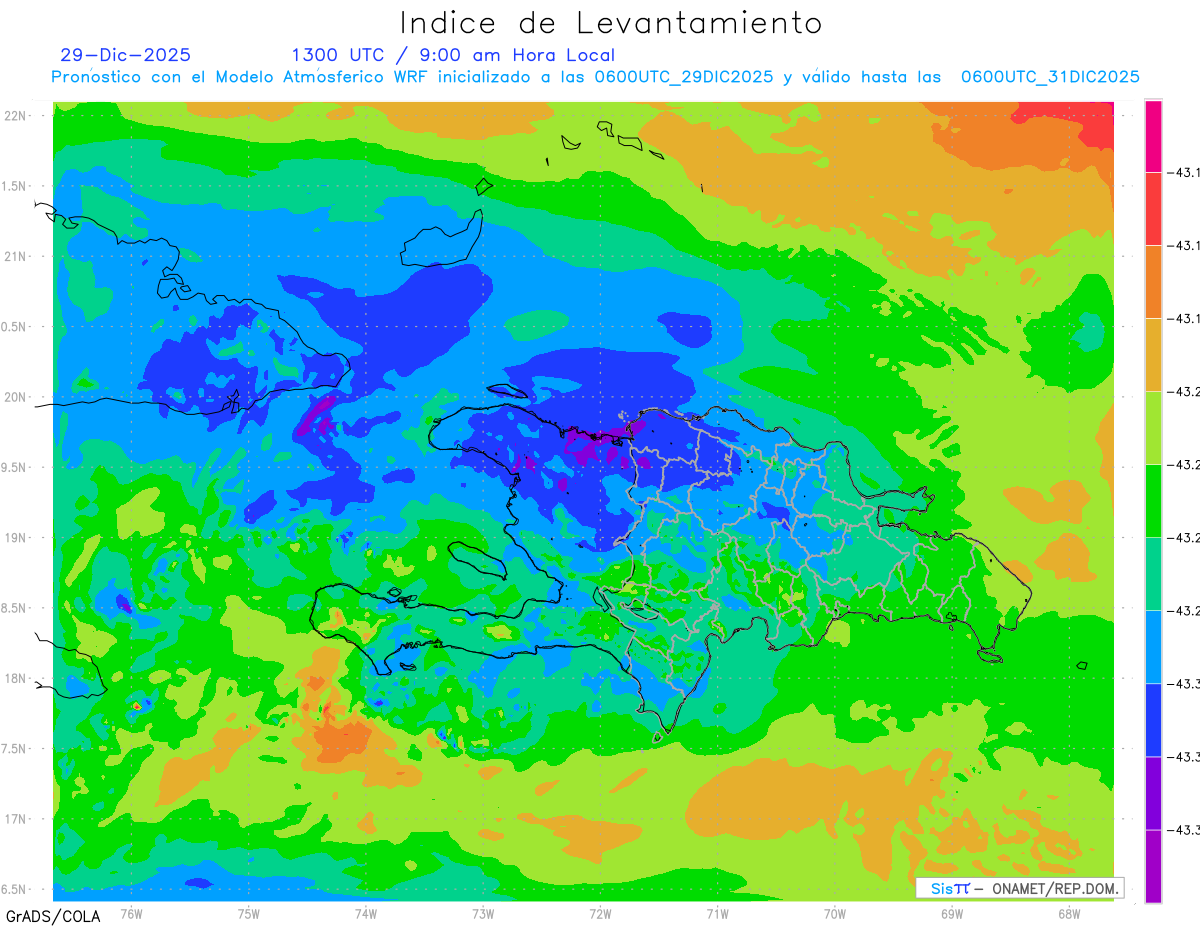Click the "68W" longitude label

click(1068, 913)
